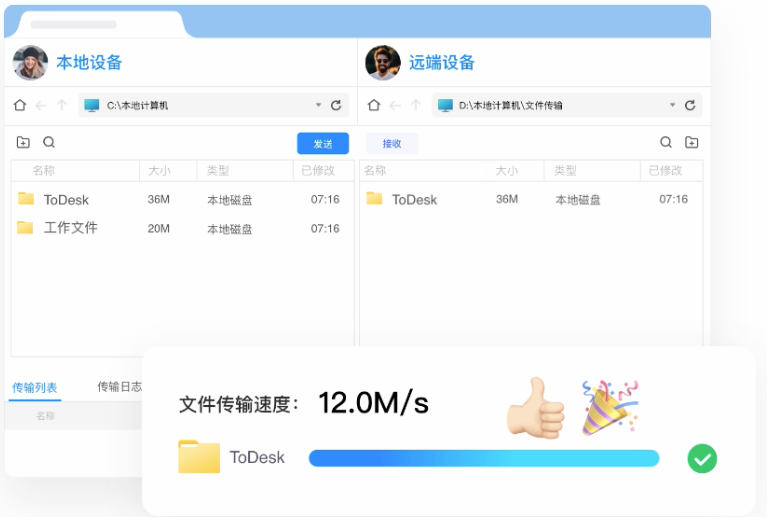Refresh the C:\本地计算机 path
The width and height of the screenshot is (776, 518).
point(336,105)
